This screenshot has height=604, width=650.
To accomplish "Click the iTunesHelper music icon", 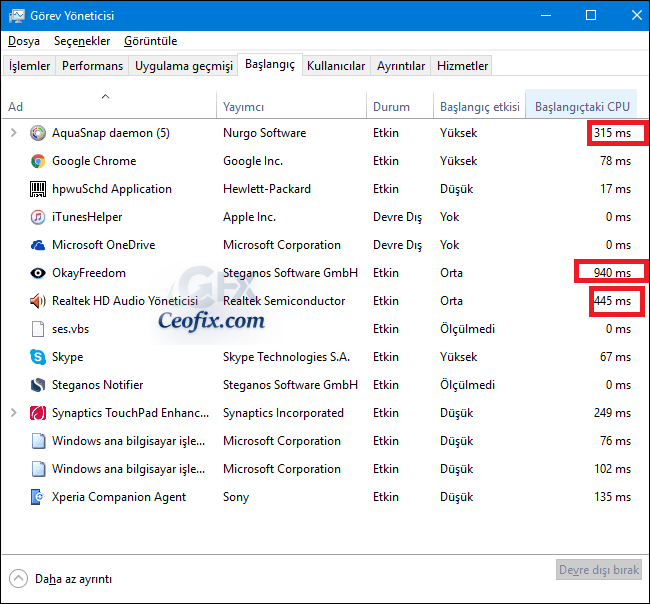I will [38, 217].
